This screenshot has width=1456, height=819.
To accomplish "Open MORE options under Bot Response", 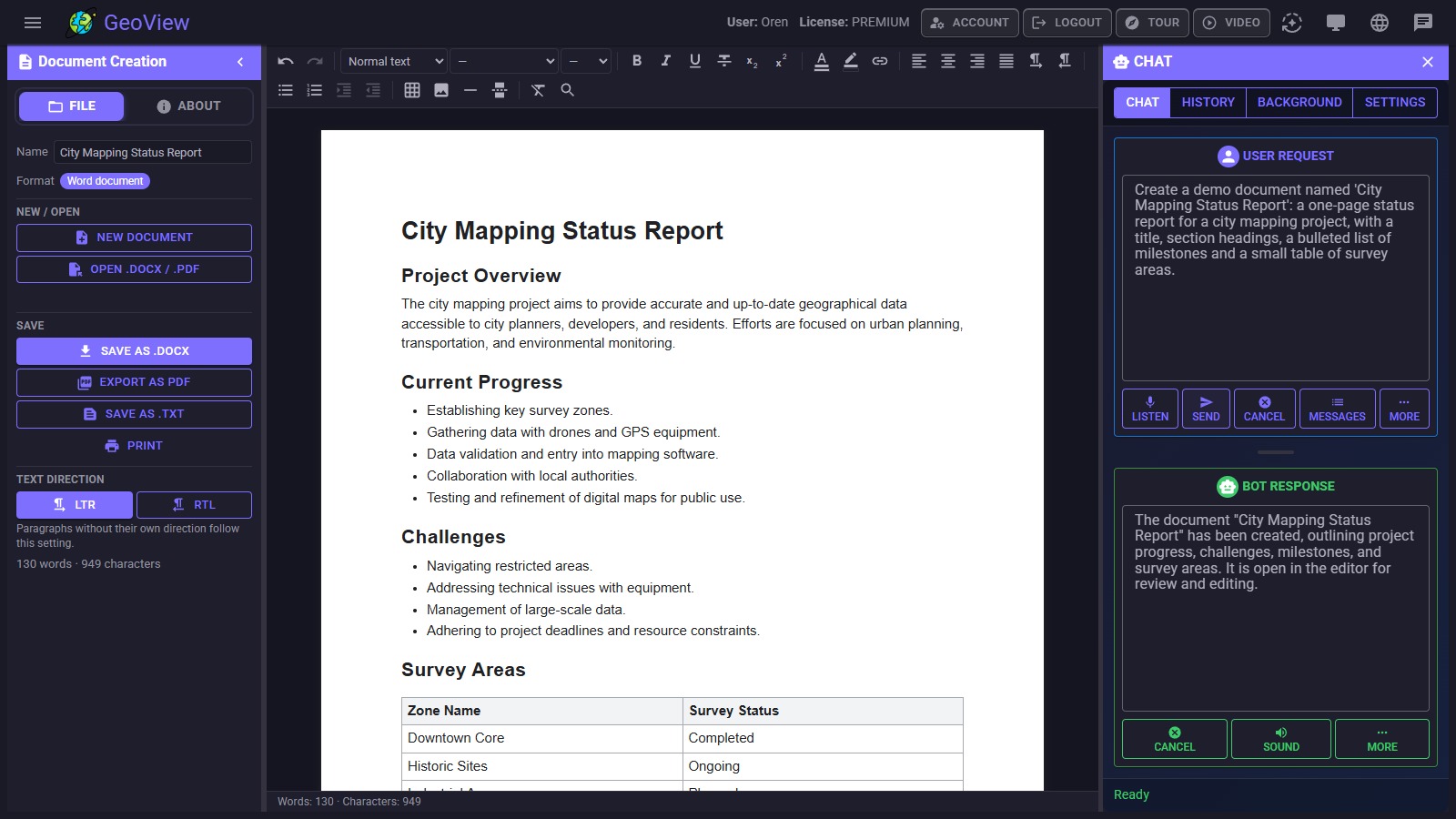I will coord(1382,739).
